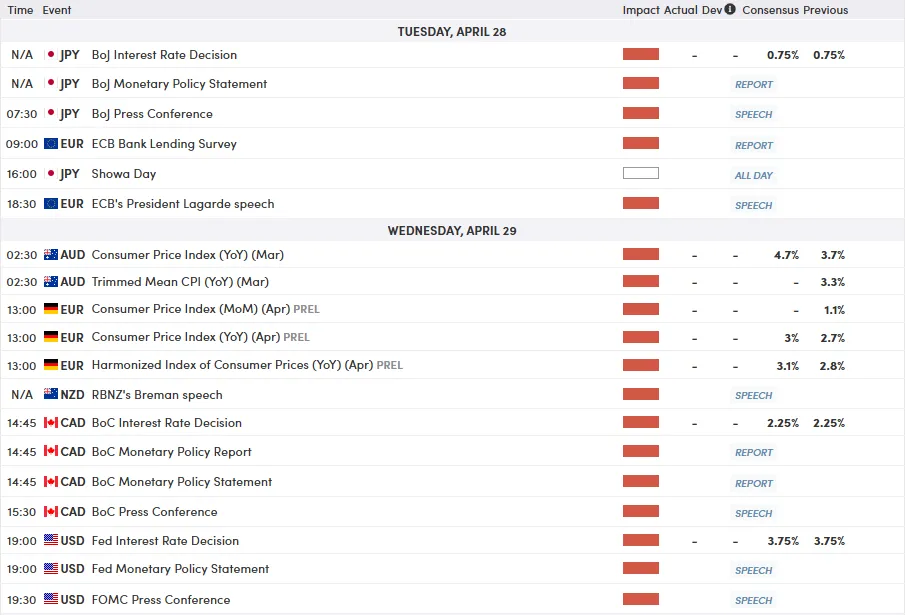The height and width of the screenshot is (615, 905).
Task: Click the 3.75% previous Fed rate value
Action: click(x=829, y=541)
